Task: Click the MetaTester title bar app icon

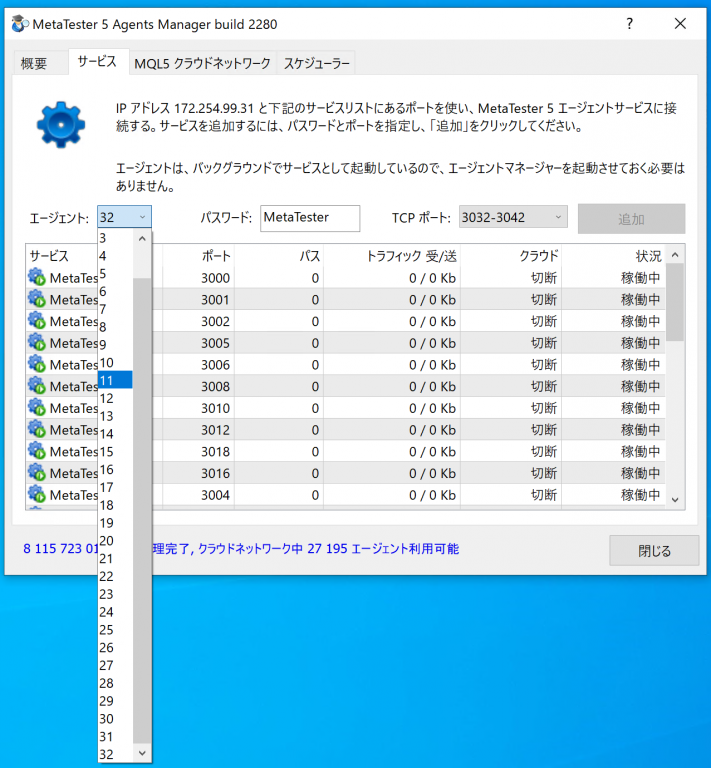Action: click(18, 23)
